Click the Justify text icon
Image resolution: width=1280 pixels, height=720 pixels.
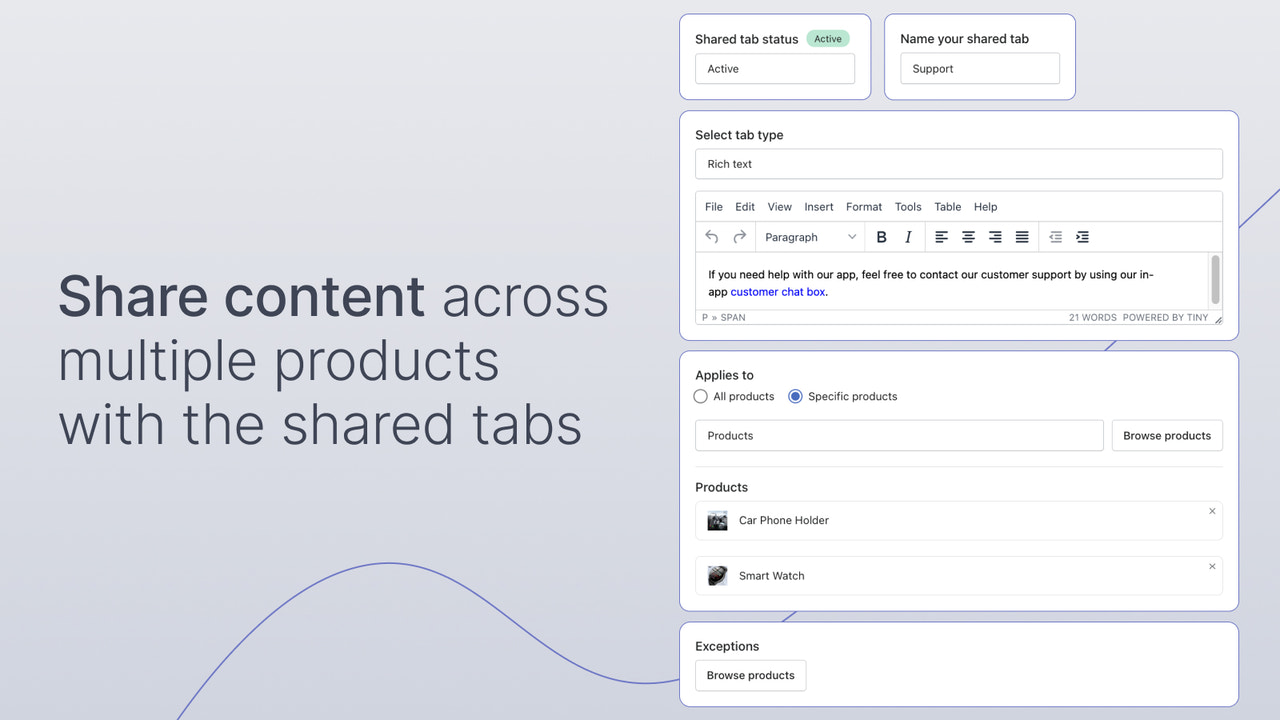click(x=1022, y=237)
